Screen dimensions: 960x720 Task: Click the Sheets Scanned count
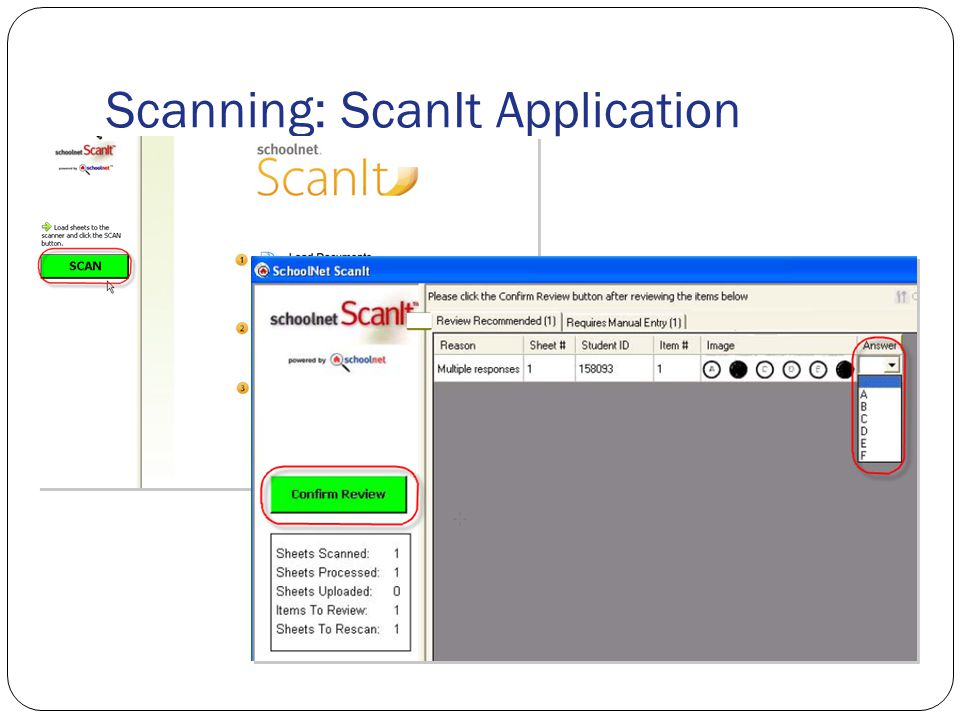(397, 553)
